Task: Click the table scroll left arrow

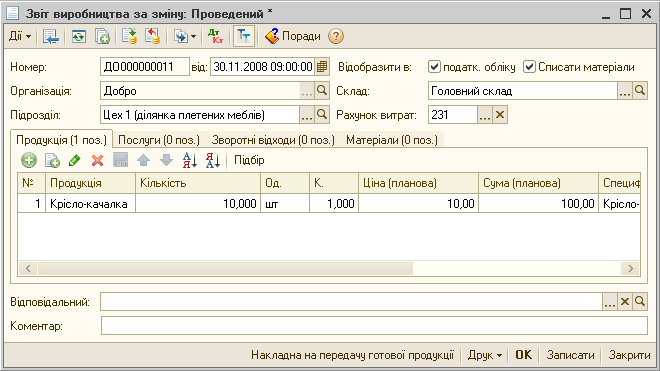Action: 28,268
